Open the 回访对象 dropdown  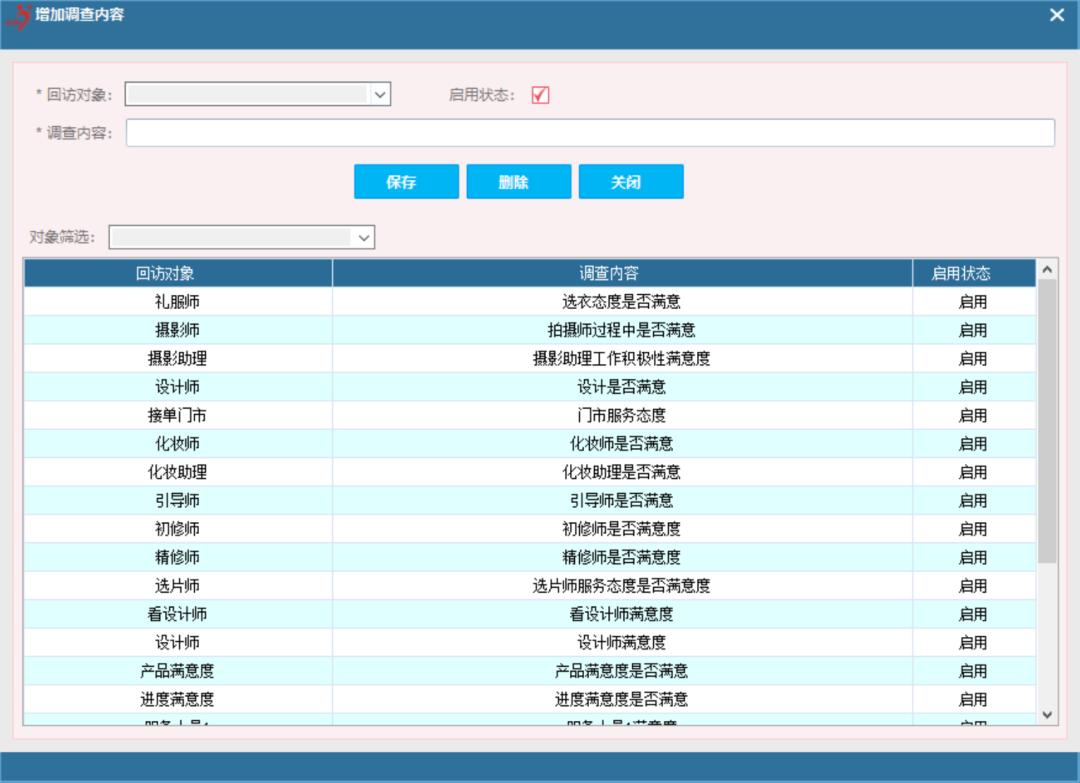click(x=380, y=95)
